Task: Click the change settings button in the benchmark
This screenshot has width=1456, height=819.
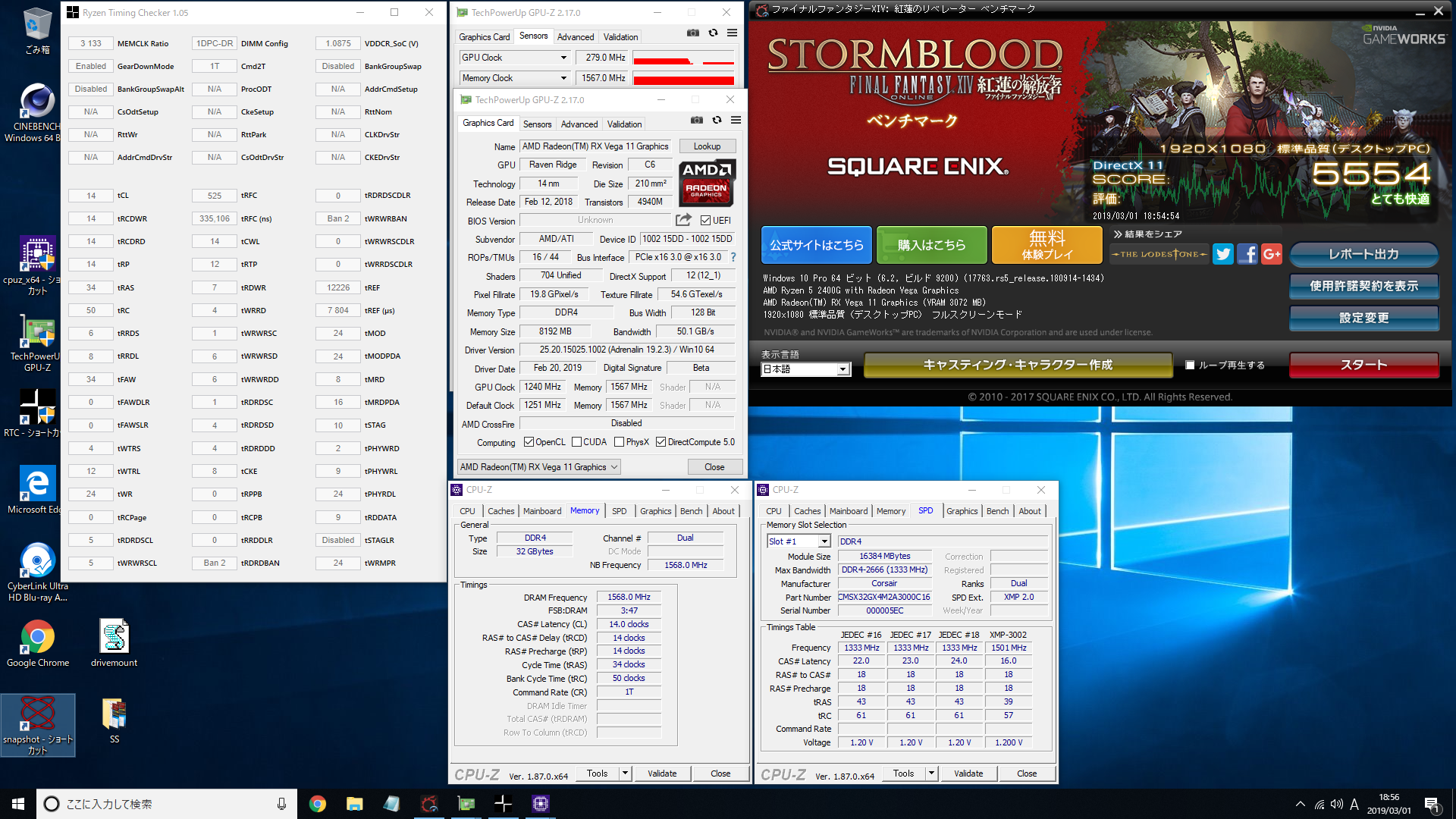Action: (x=1363, y=318)
